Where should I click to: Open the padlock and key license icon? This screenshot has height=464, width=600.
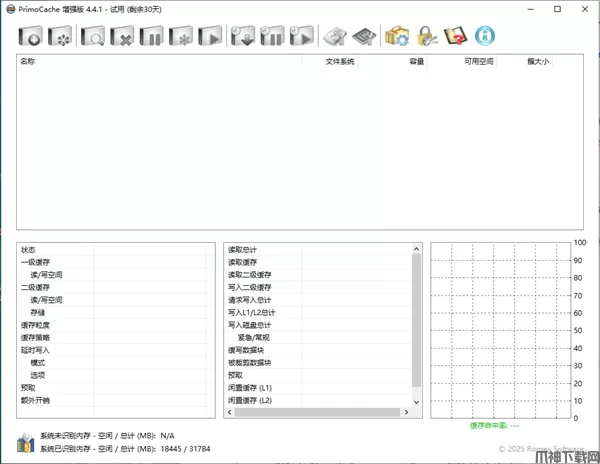[x=427, y=37]
